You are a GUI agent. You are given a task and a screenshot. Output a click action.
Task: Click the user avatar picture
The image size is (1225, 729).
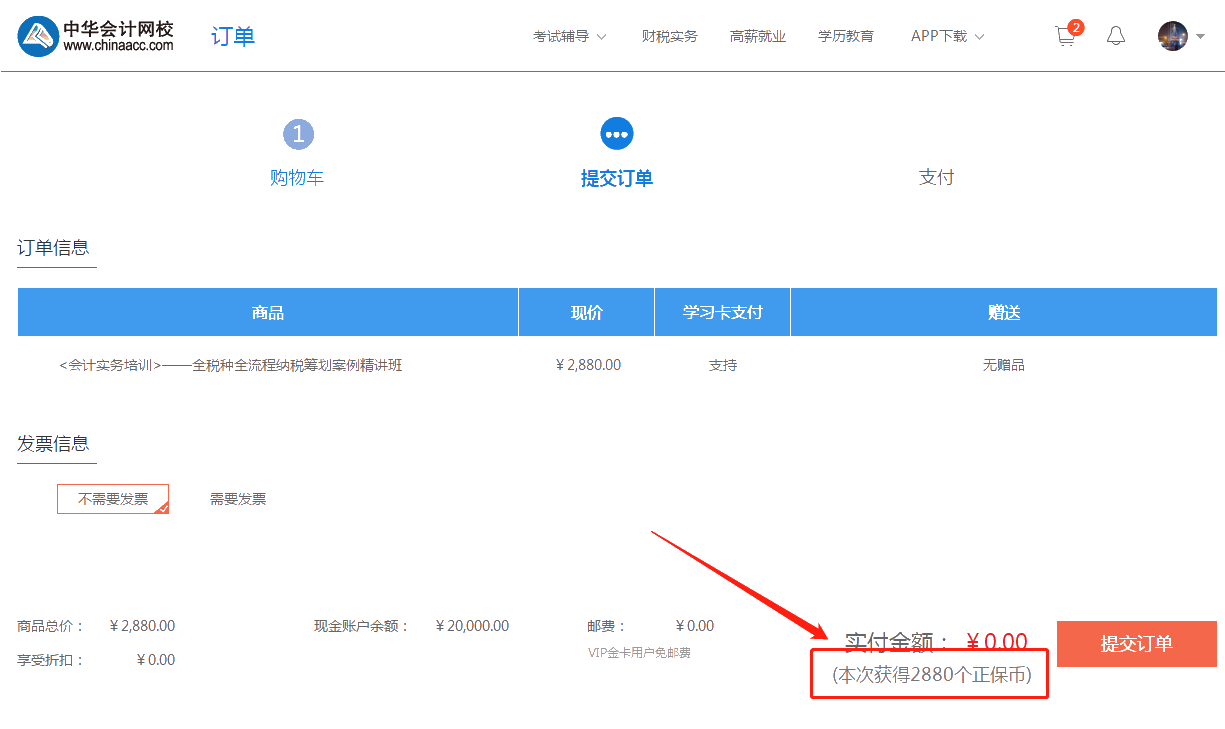[1173, 36]
